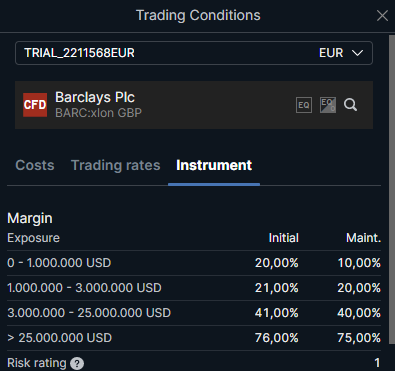Select the Instrument tab
The image size is (395, 371).
point(214,165)
